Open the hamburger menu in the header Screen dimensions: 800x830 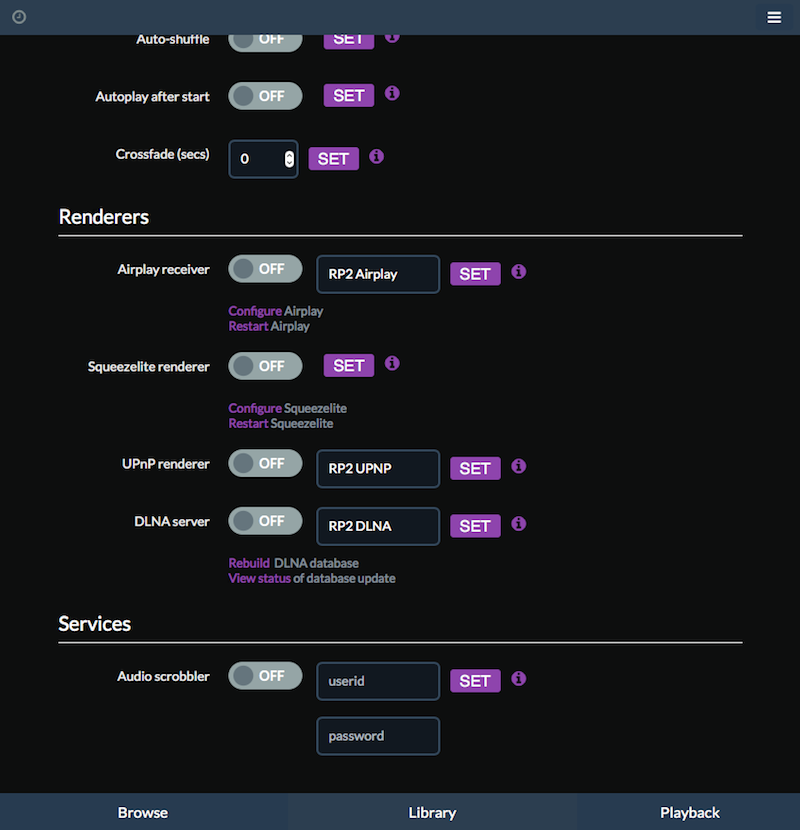[774, 17]
